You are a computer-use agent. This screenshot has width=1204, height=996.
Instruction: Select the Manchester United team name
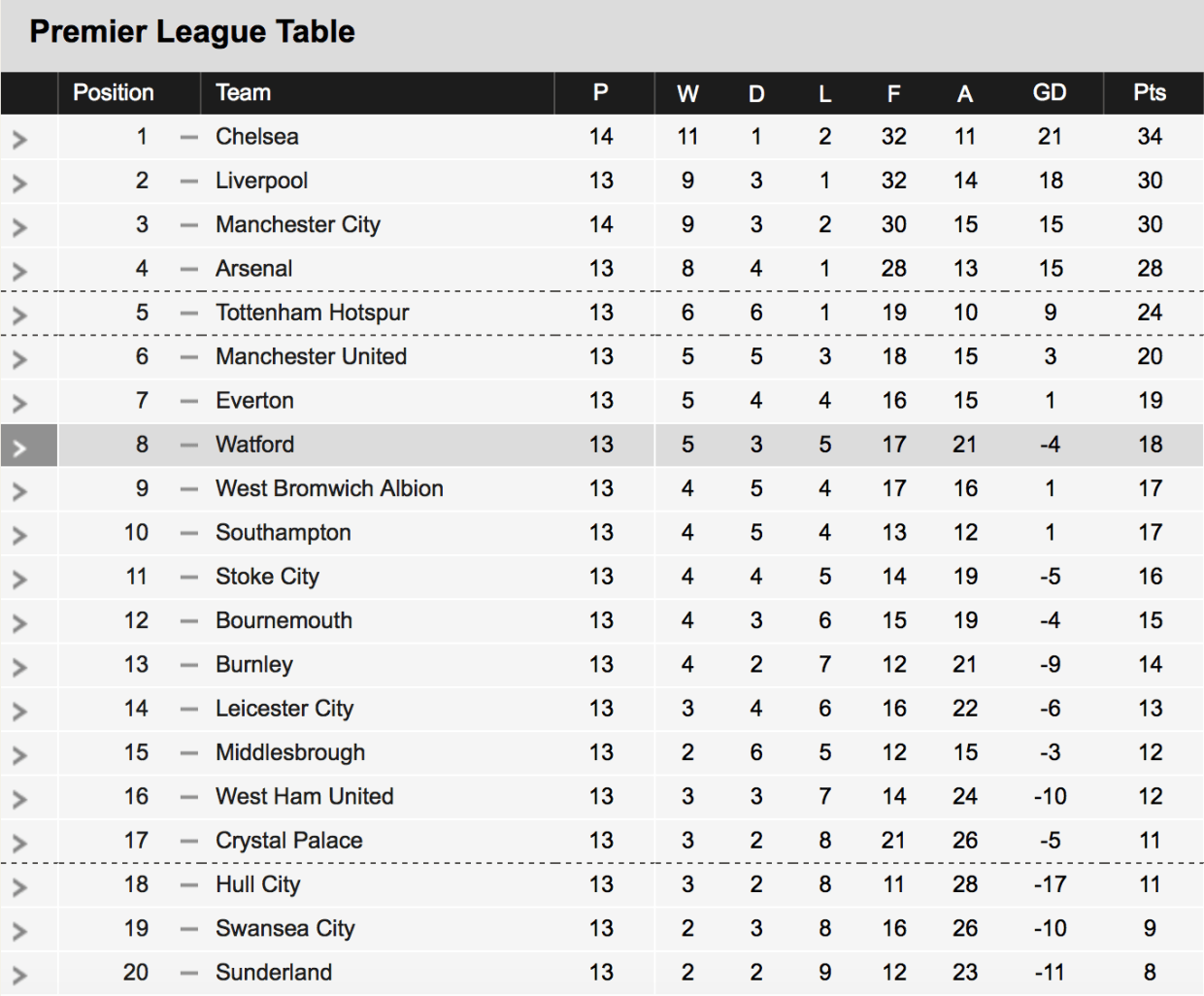click(x=311, y=356)
